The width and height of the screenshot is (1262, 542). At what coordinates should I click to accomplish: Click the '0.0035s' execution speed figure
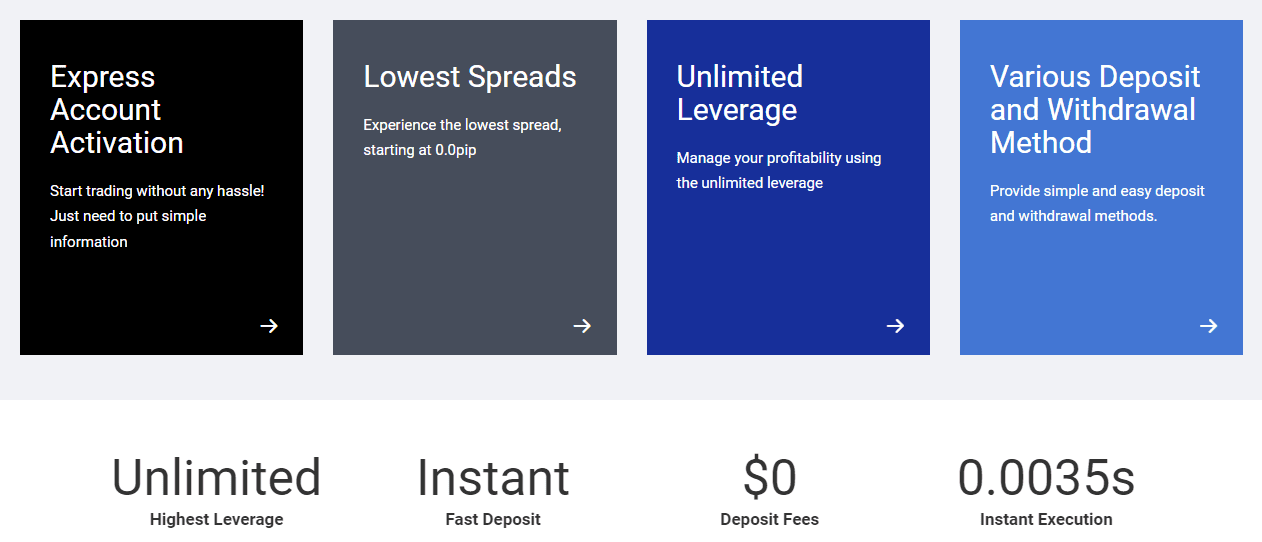pos(1046,478)
